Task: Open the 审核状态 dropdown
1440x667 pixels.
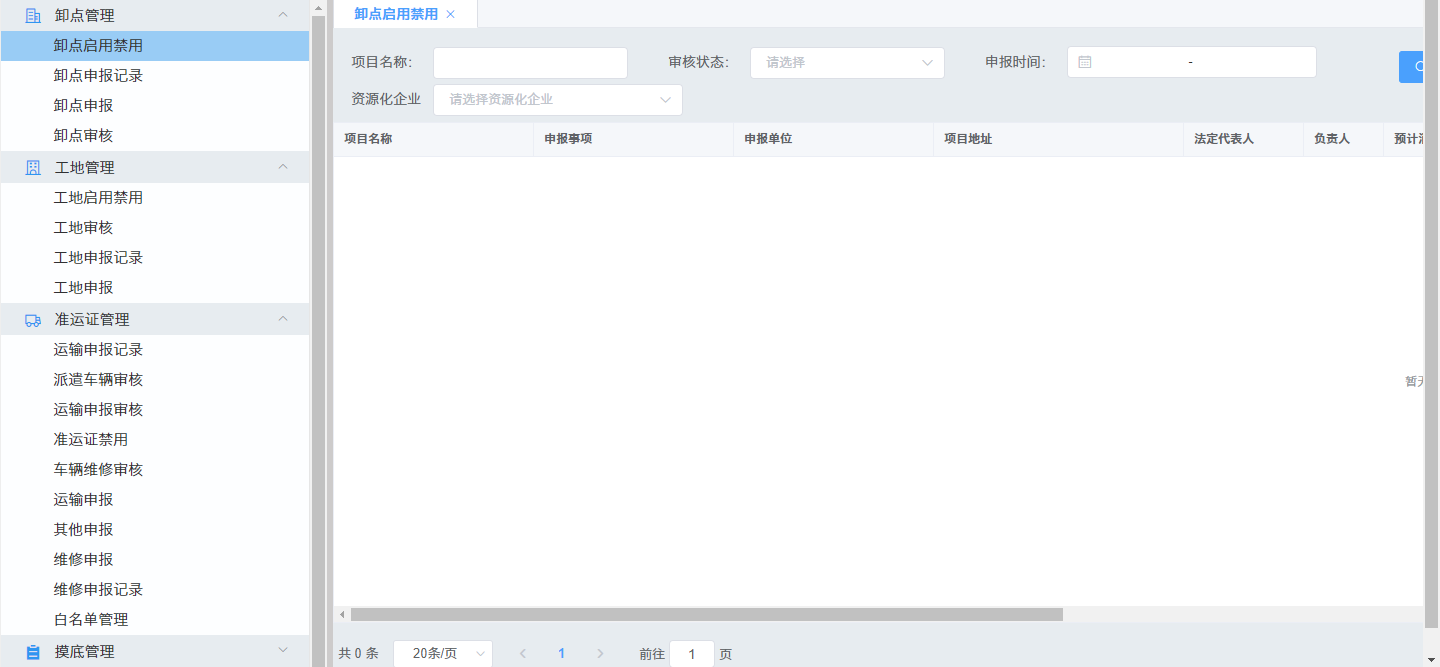Action: [x=846, y=63]
